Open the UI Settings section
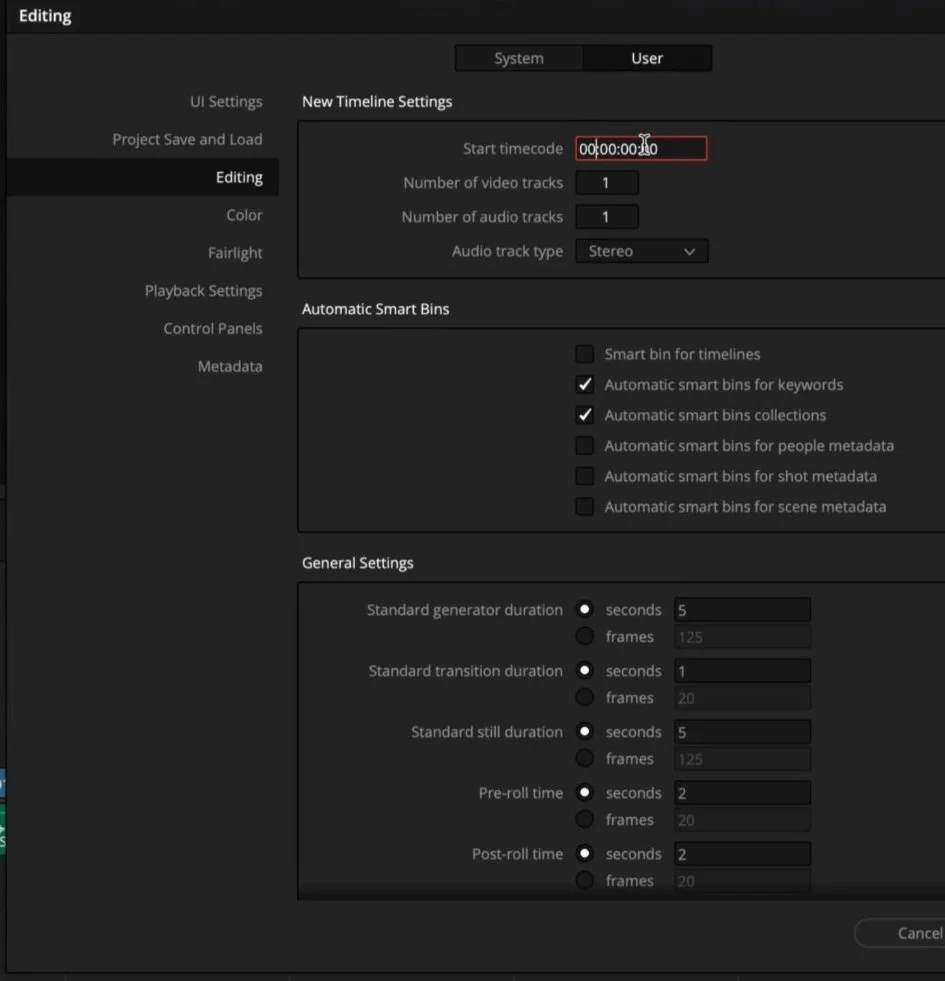945x981 pixels. click(226, 101)
